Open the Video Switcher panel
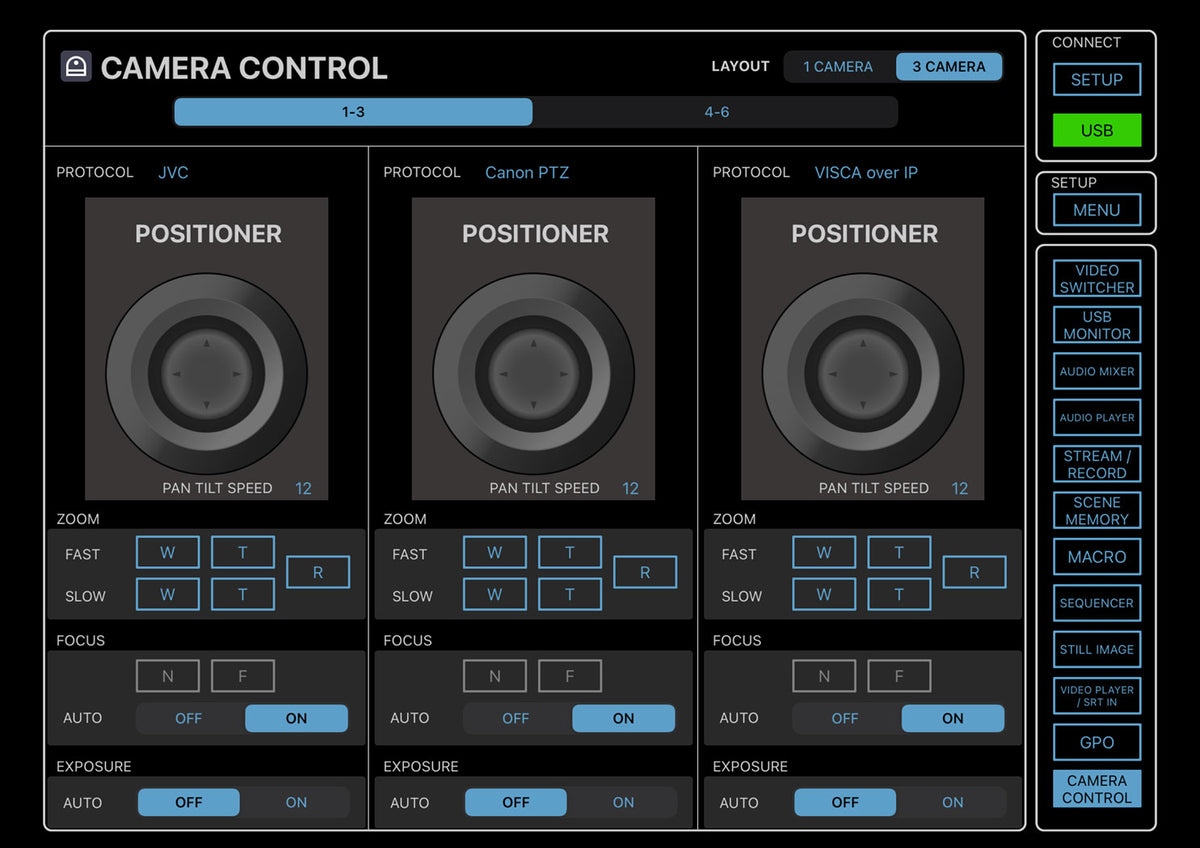1200x848 pixels. (1097, 278)
